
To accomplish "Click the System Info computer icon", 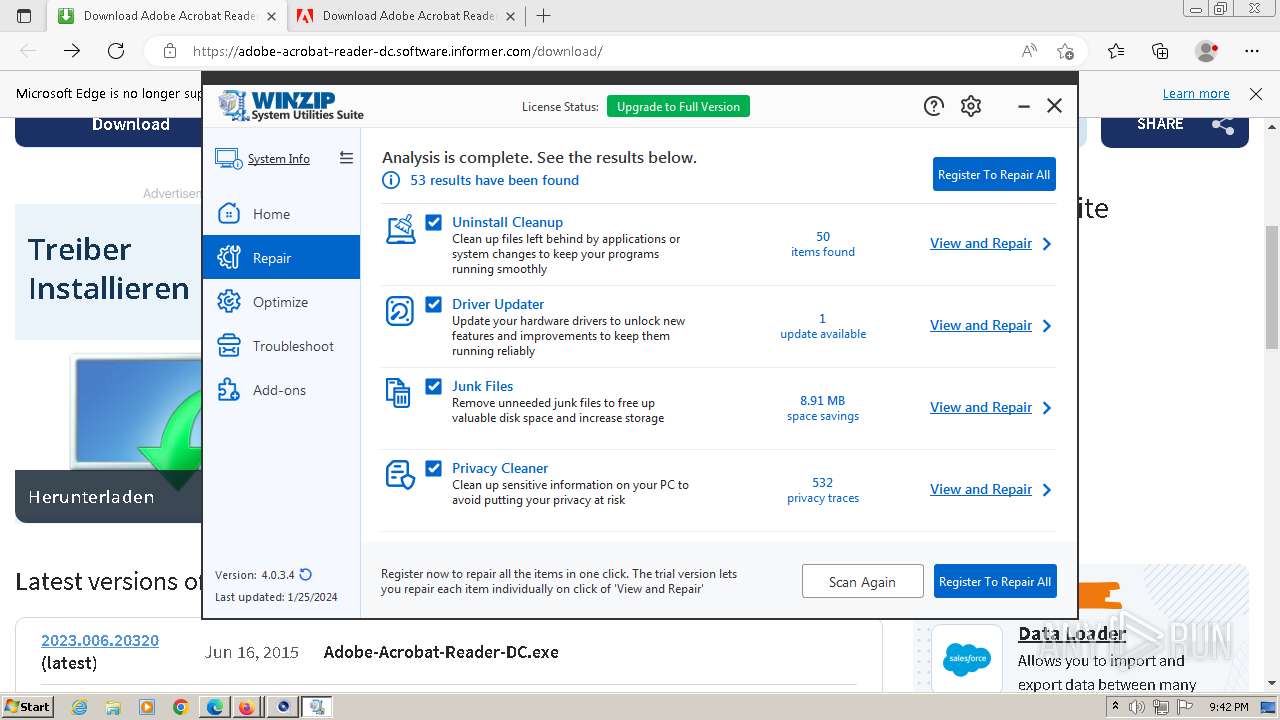I will tap(228, 159).
